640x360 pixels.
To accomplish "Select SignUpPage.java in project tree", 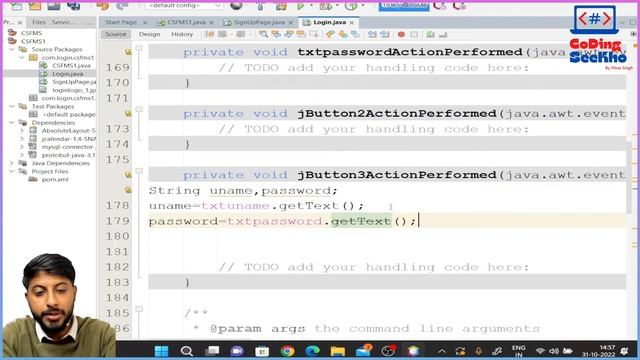I will pos(74,82).
